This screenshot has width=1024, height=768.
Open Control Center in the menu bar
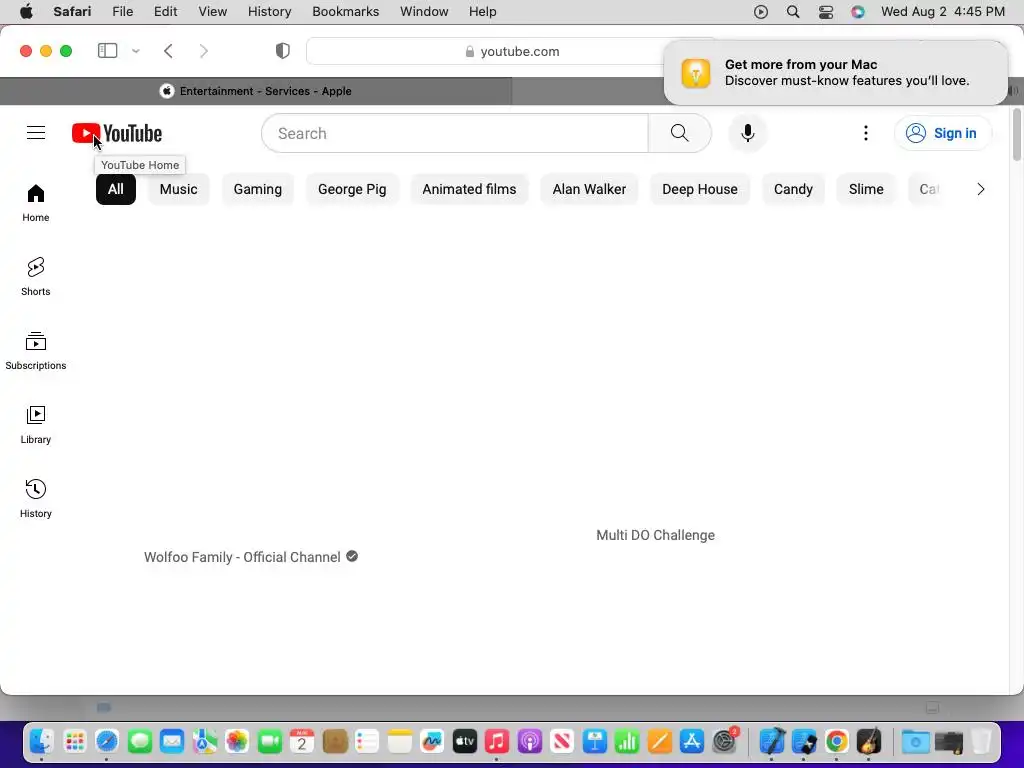(x=825, y=12)
